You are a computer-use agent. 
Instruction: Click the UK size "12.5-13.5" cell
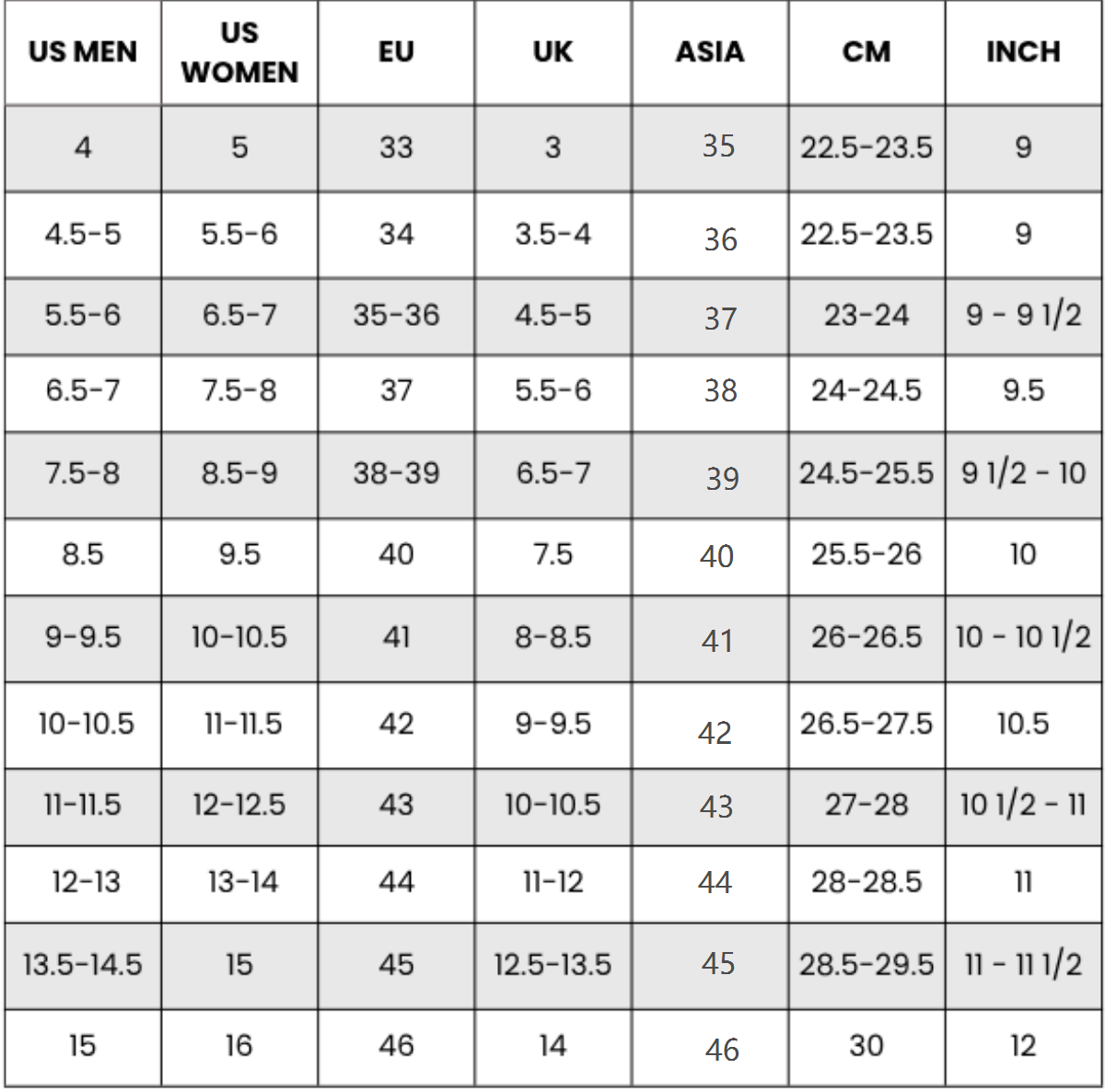point(552,965)
